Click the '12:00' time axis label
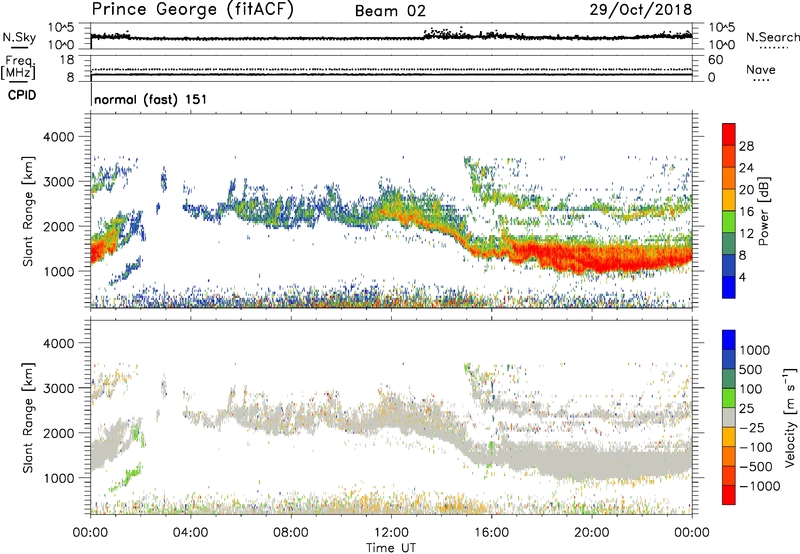Viewport: 800px width, 554px height. pyautogui.click(x=391, y=533)
